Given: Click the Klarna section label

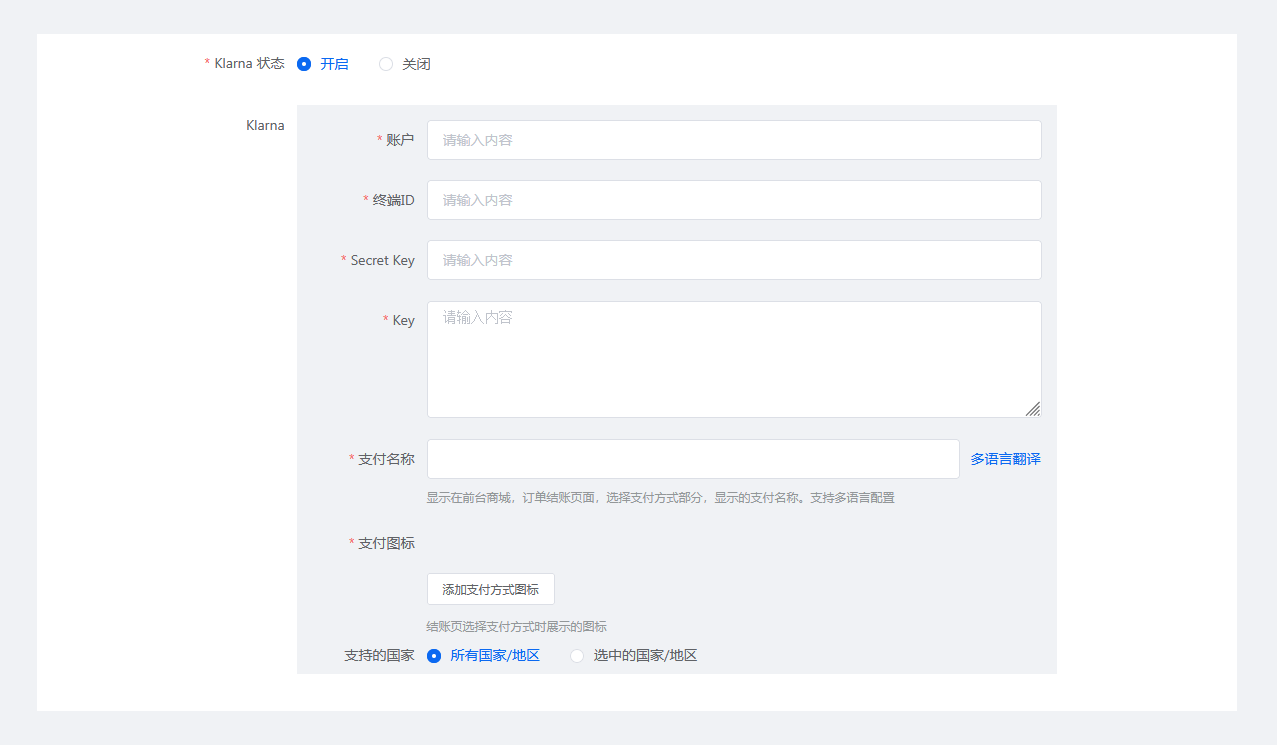Looking at the screenshot, I should (x=265, y=126).
